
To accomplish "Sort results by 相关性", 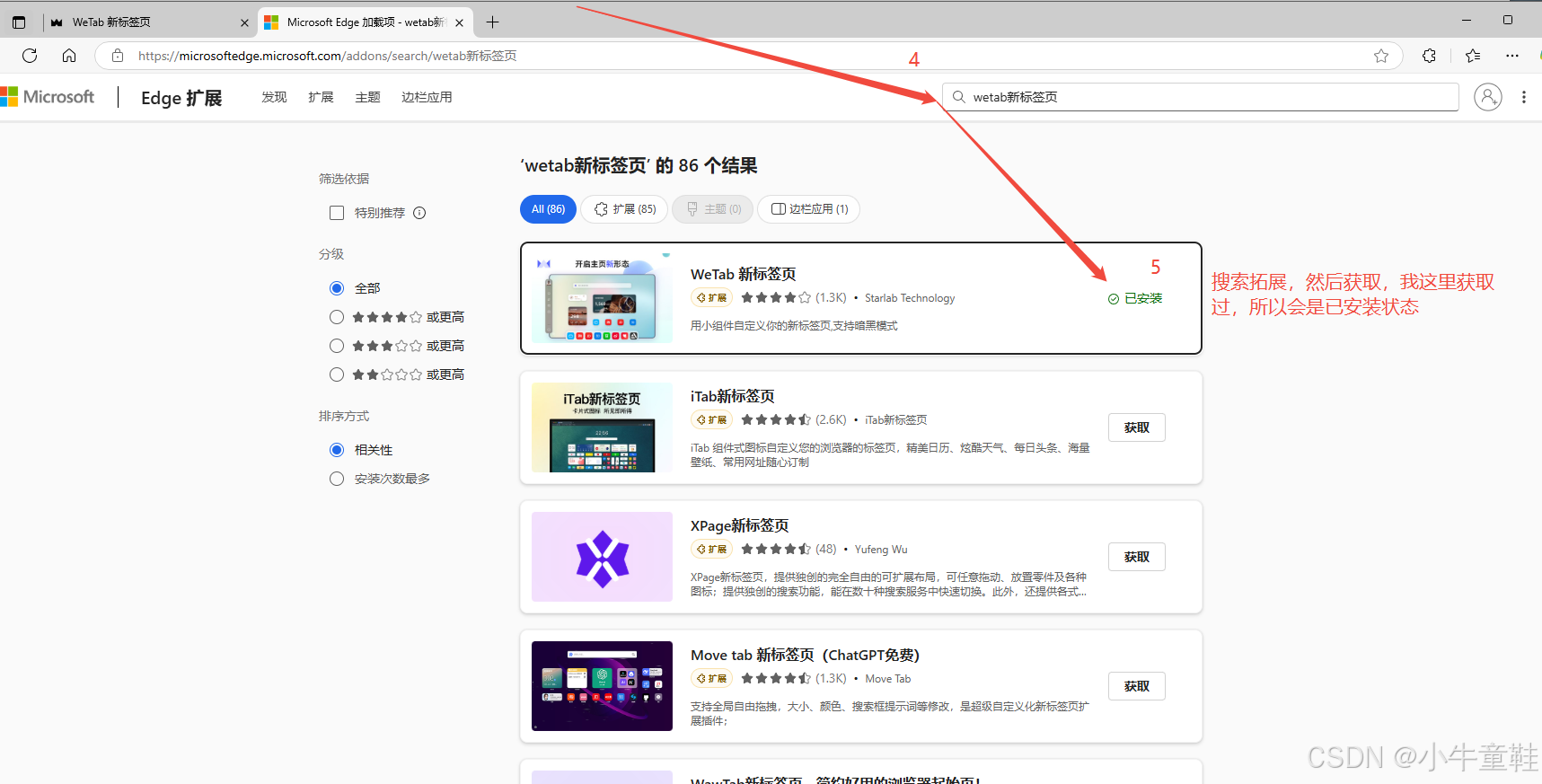I will click(x=337, y=450).
